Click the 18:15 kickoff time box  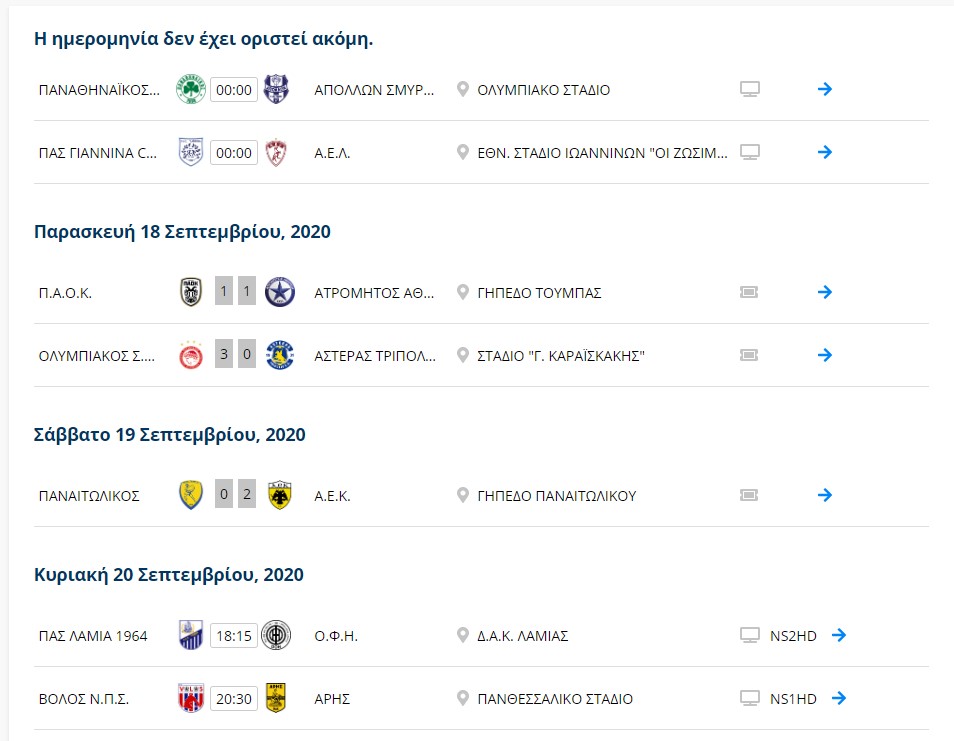click(234, 636)
